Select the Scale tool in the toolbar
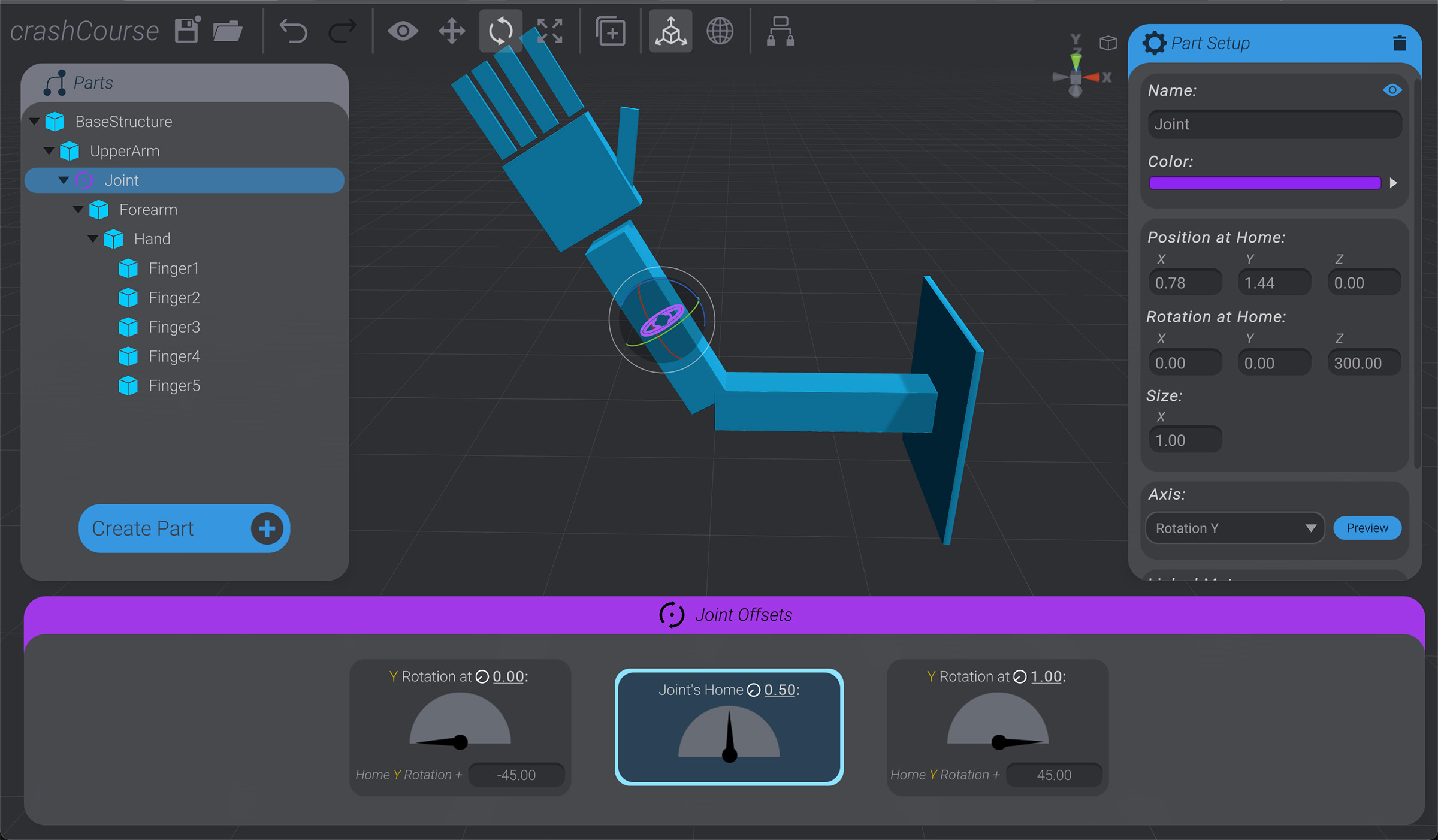Screen dimensions: 1438x840 tap(551, 31)
